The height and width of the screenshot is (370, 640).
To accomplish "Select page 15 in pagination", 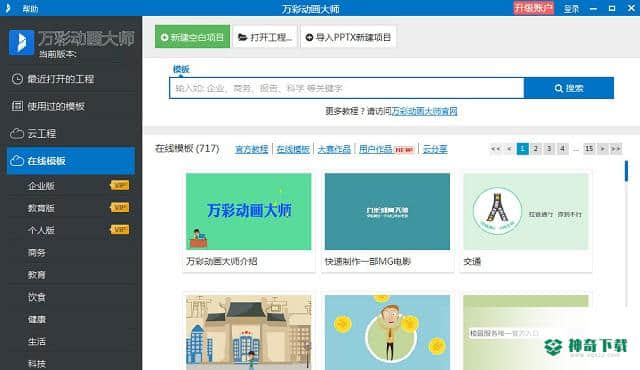I will point(589,149).
